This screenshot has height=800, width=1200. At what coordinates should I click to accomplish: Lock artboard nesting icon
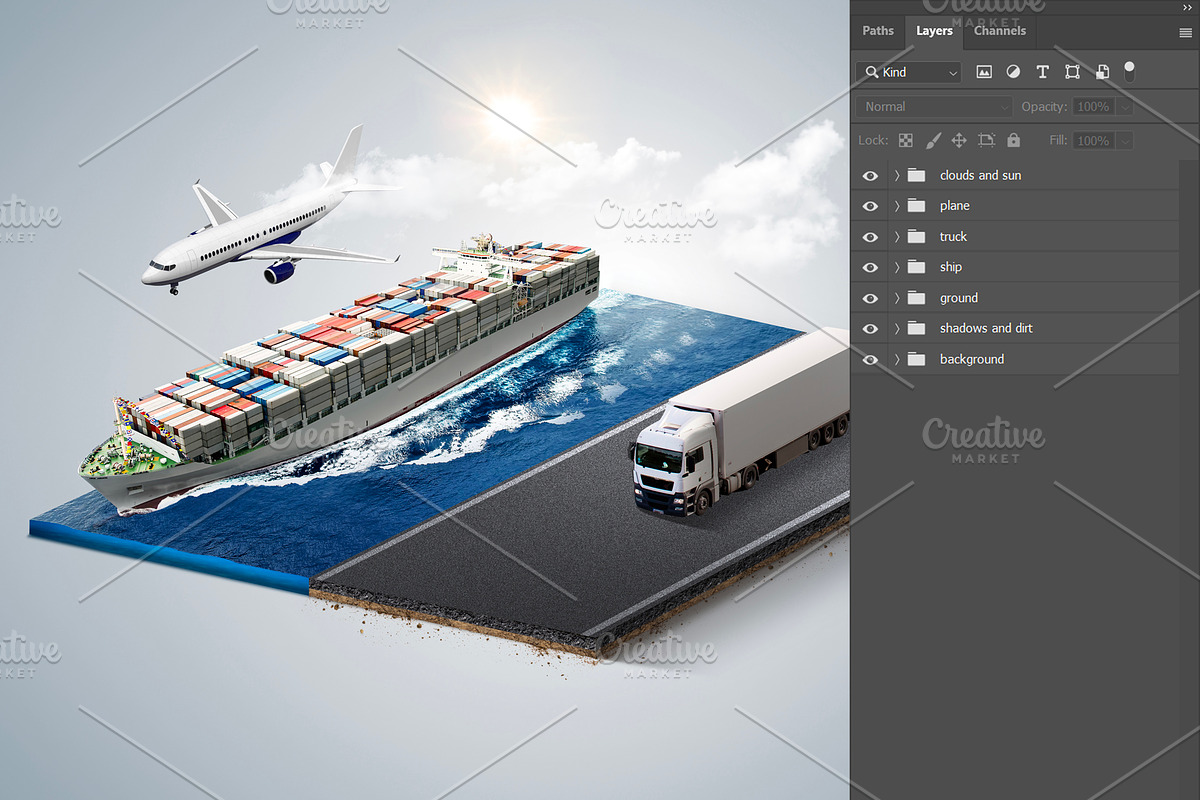pos(987,141)
